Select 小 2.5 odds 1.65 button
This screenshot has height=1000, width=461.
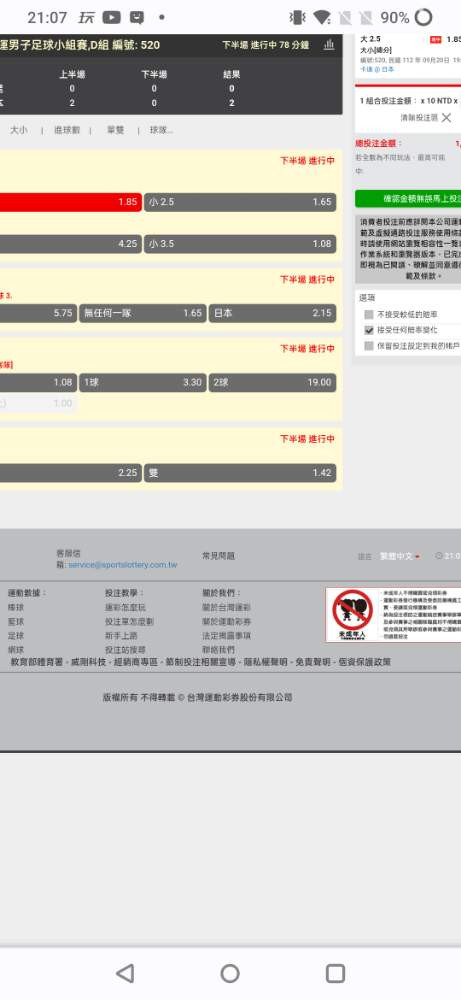240,202
